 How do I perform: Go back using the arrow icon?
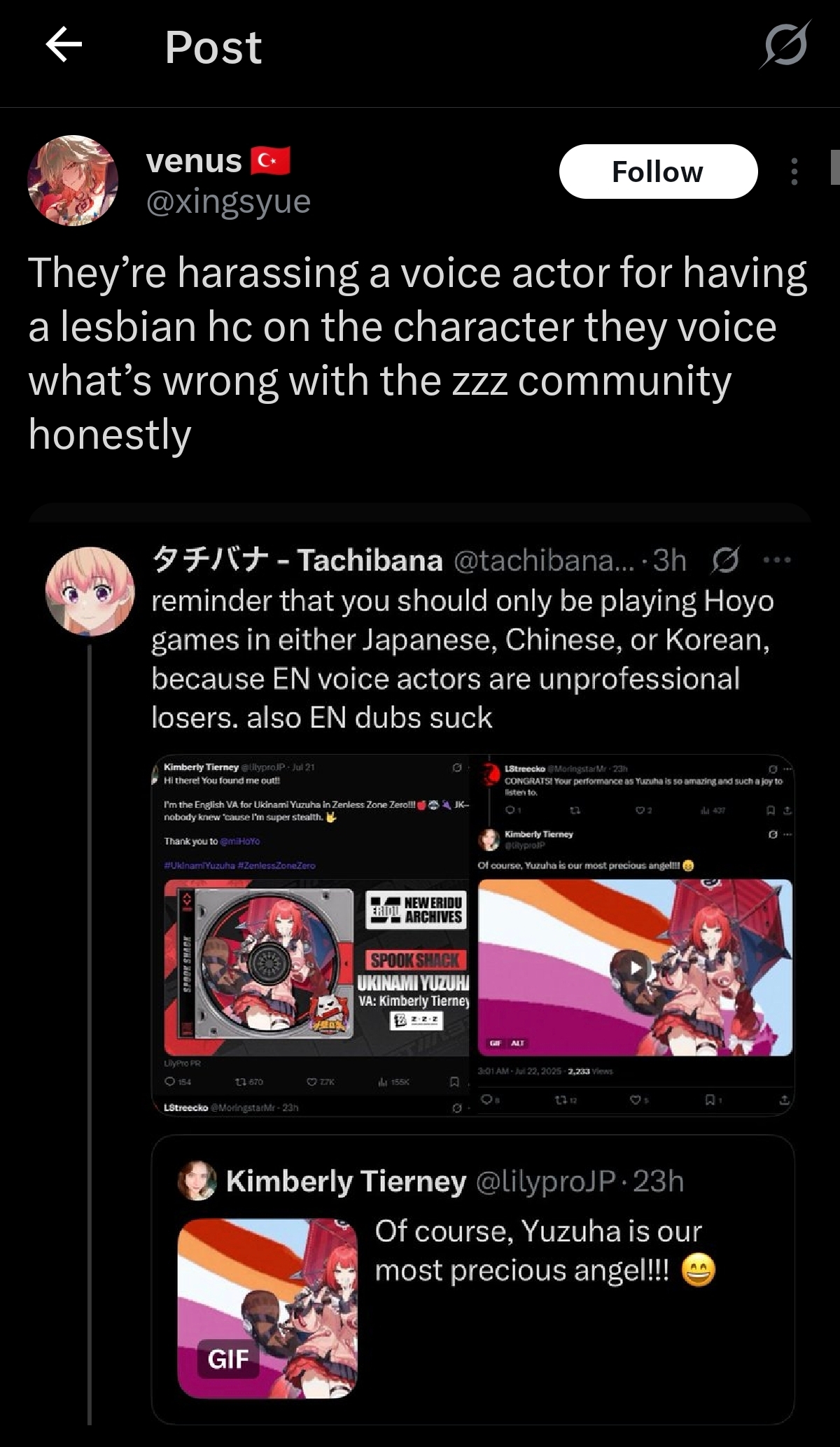pos(64,45)
